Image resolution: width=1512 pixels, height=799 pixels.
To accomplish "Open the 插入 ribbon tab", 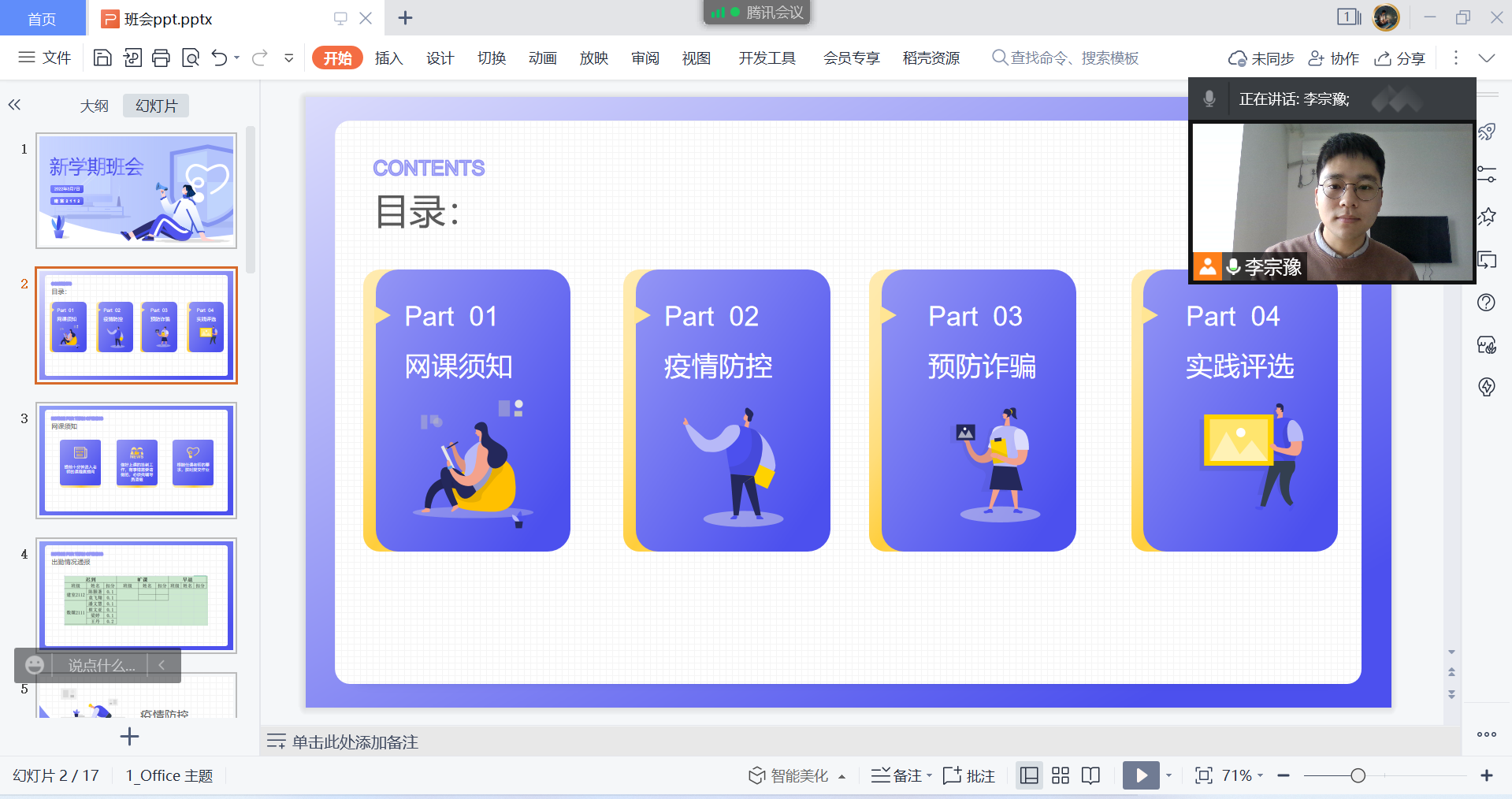I will 388,58.
